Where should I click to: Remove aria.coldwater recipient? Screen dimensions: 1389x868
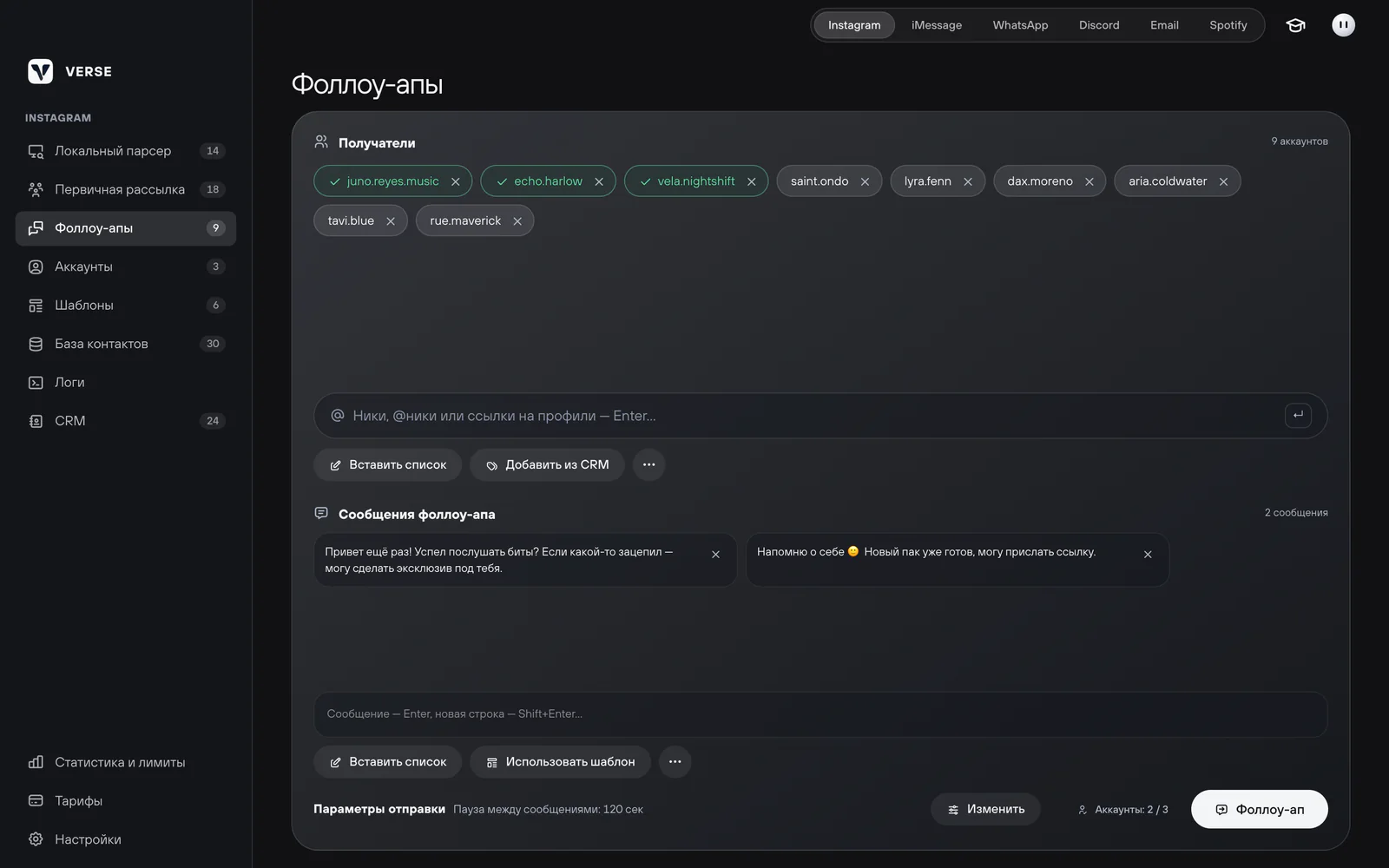1223,181
